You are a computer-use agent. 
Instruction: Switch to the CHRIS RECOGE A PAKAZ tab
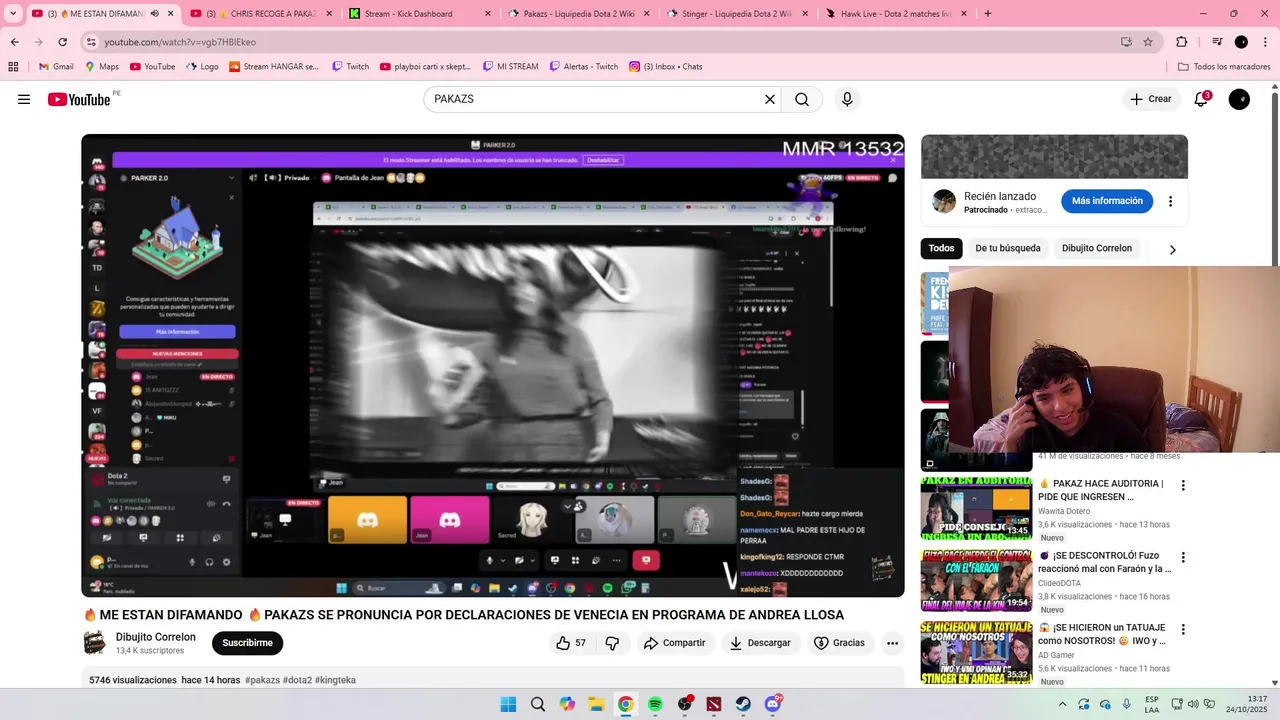coord(262,14)
